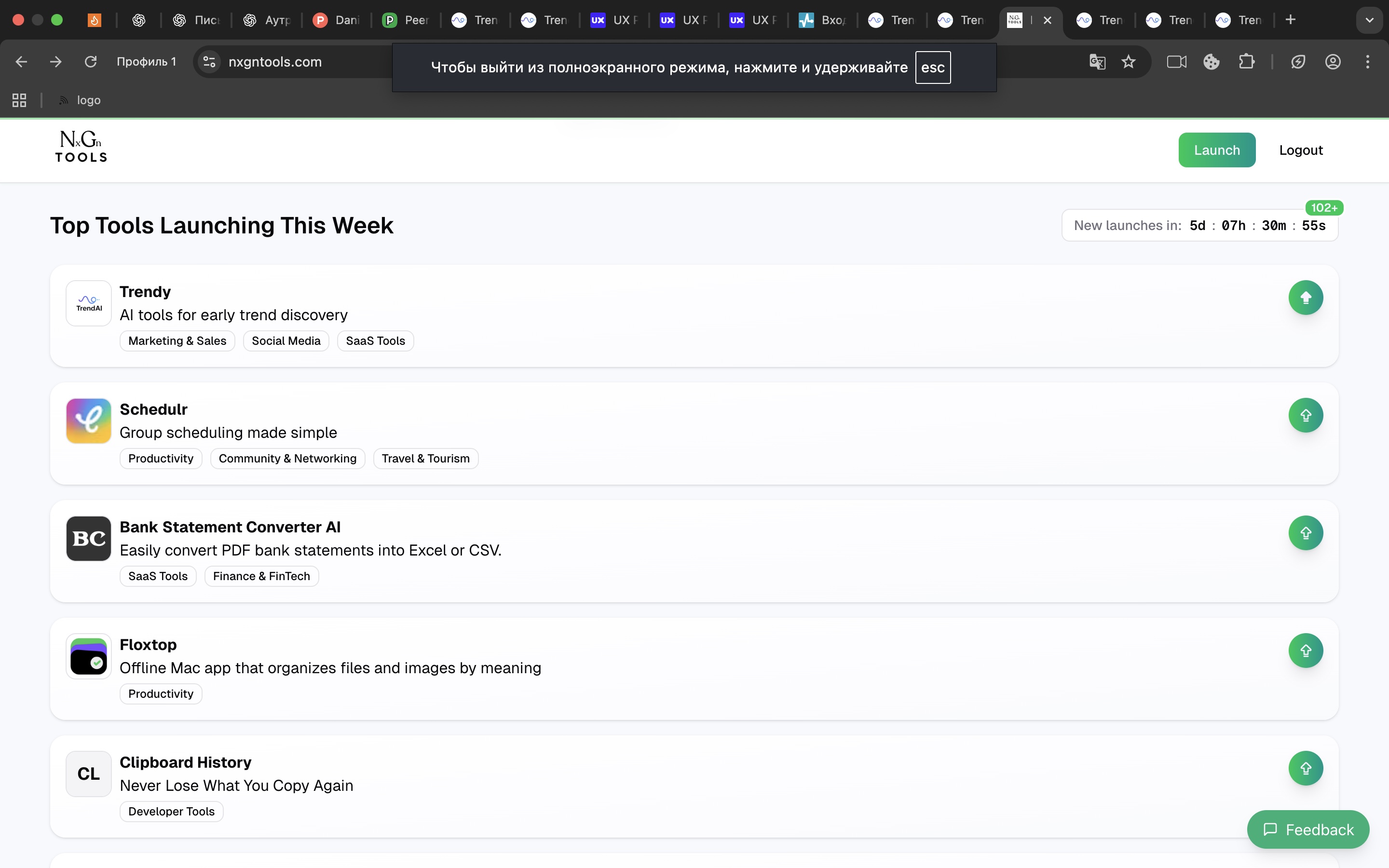Screen dimensions: 1389x868
Task: Open the profile avatar menu
Action: [x=1332, y=61]
